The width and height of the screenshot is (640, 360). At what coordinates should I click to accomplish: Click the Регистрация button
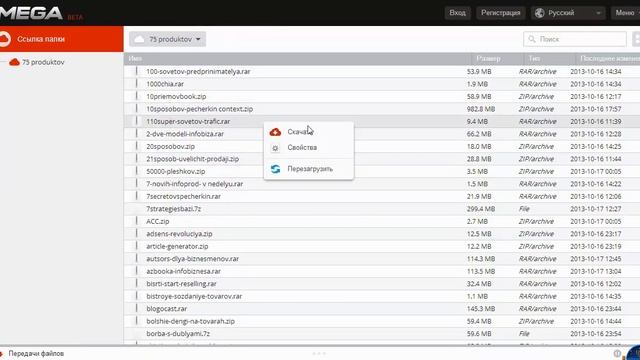(500, 13)
